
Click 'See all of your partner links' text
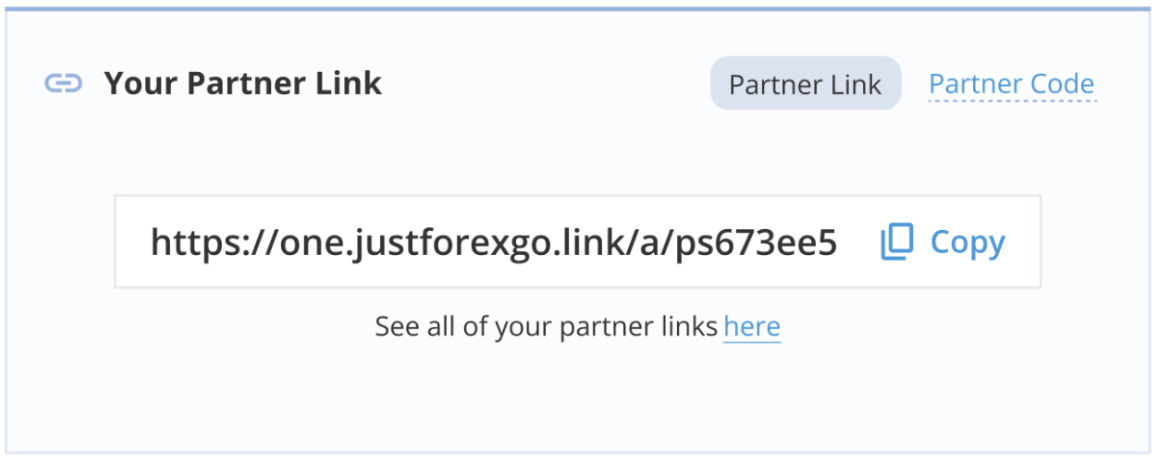pos(547,326)
